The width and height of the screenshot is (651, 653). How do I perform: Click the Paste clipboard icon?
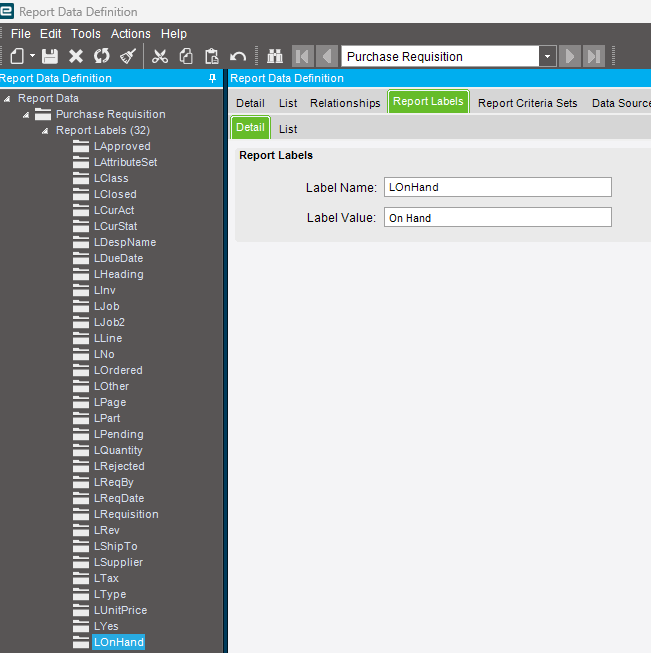pos(212,56)
